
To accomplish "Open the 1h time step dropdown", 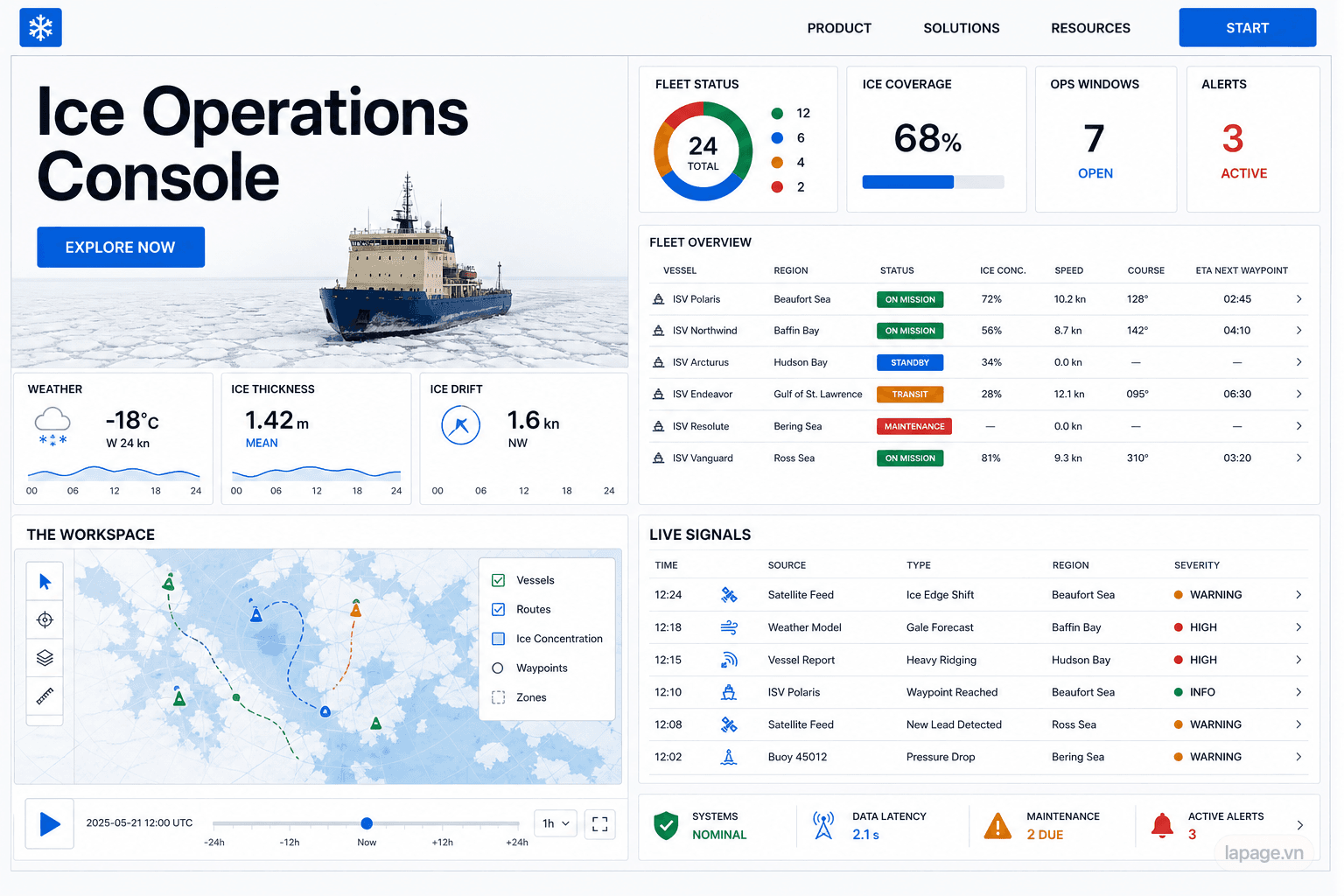I will pos(556,823).
